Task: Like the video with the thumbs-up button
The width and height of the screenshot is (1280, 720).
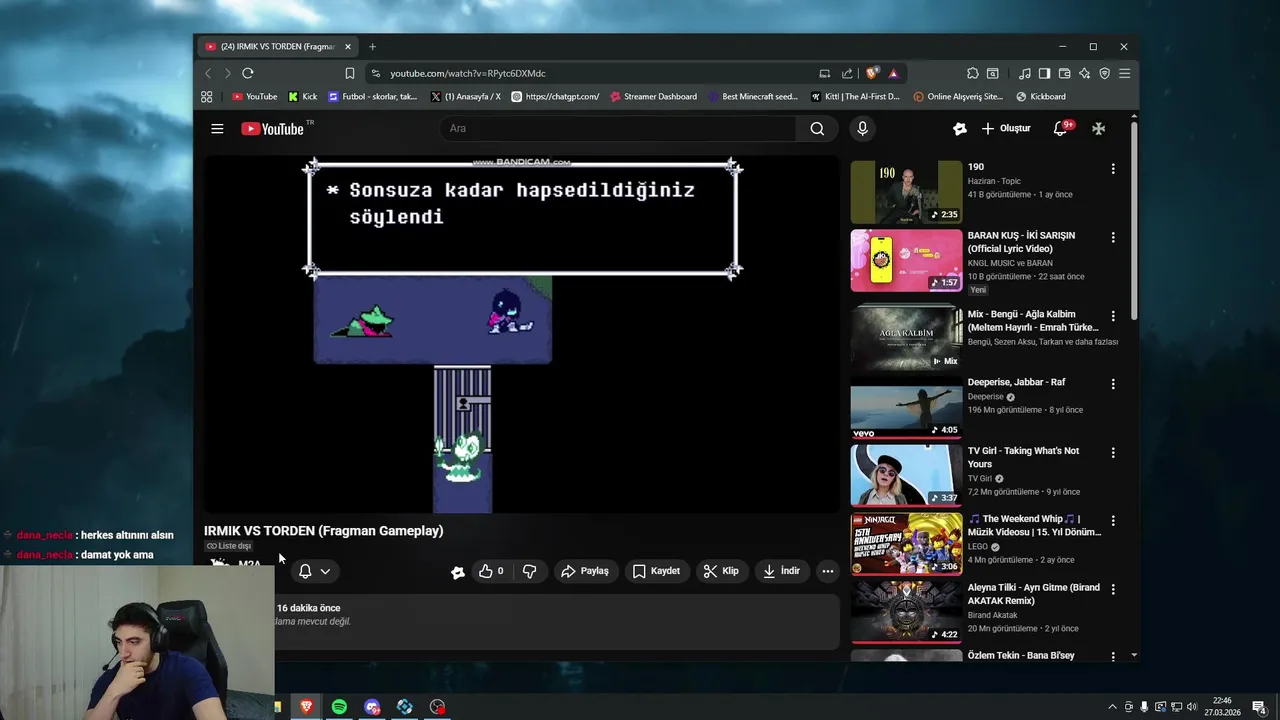Action: [x=491, y=571]
